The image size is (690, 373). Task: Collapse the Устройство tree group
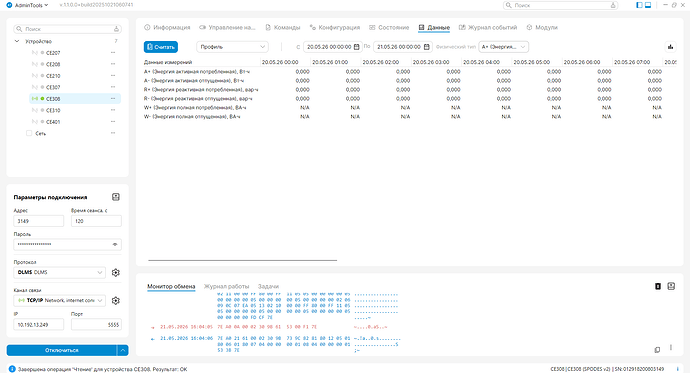tap(17, 41)
